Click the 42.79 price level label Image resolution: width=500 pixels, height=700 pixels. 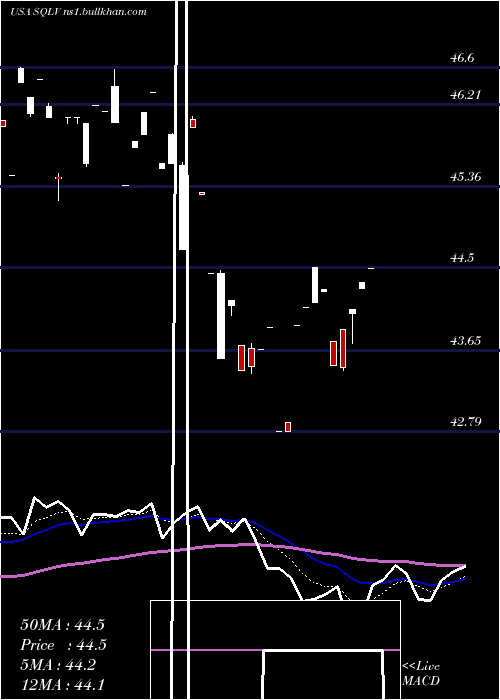tap(466, 421)
